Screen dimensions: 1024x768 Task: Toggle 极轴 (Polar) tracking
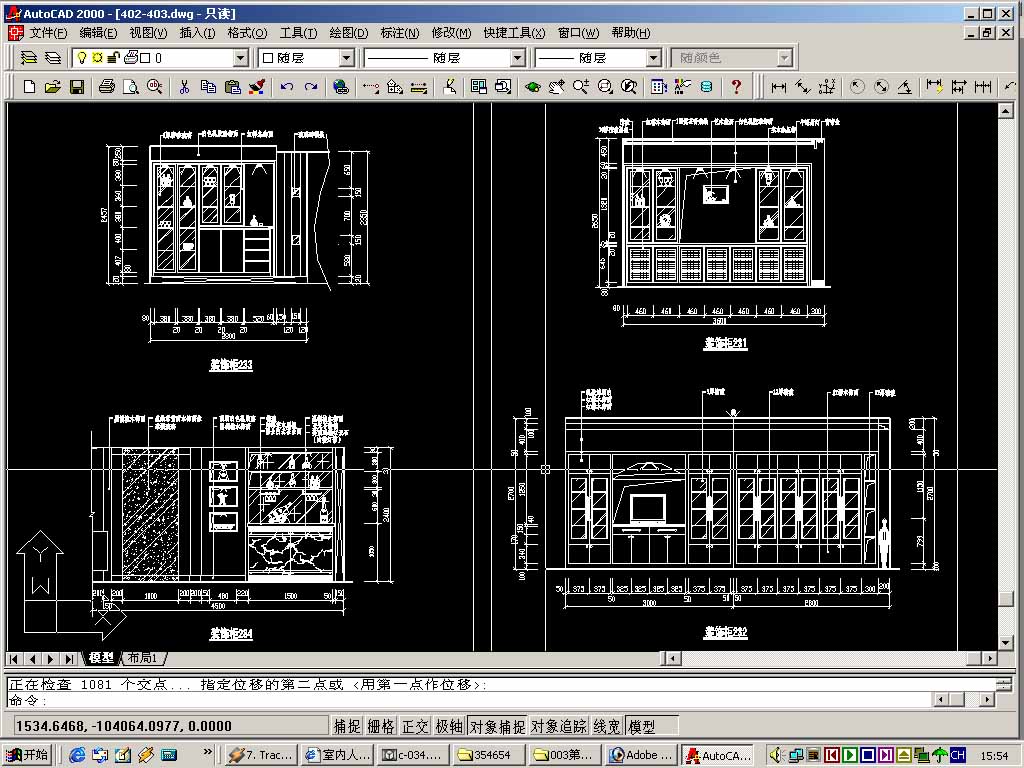(449, 726)
